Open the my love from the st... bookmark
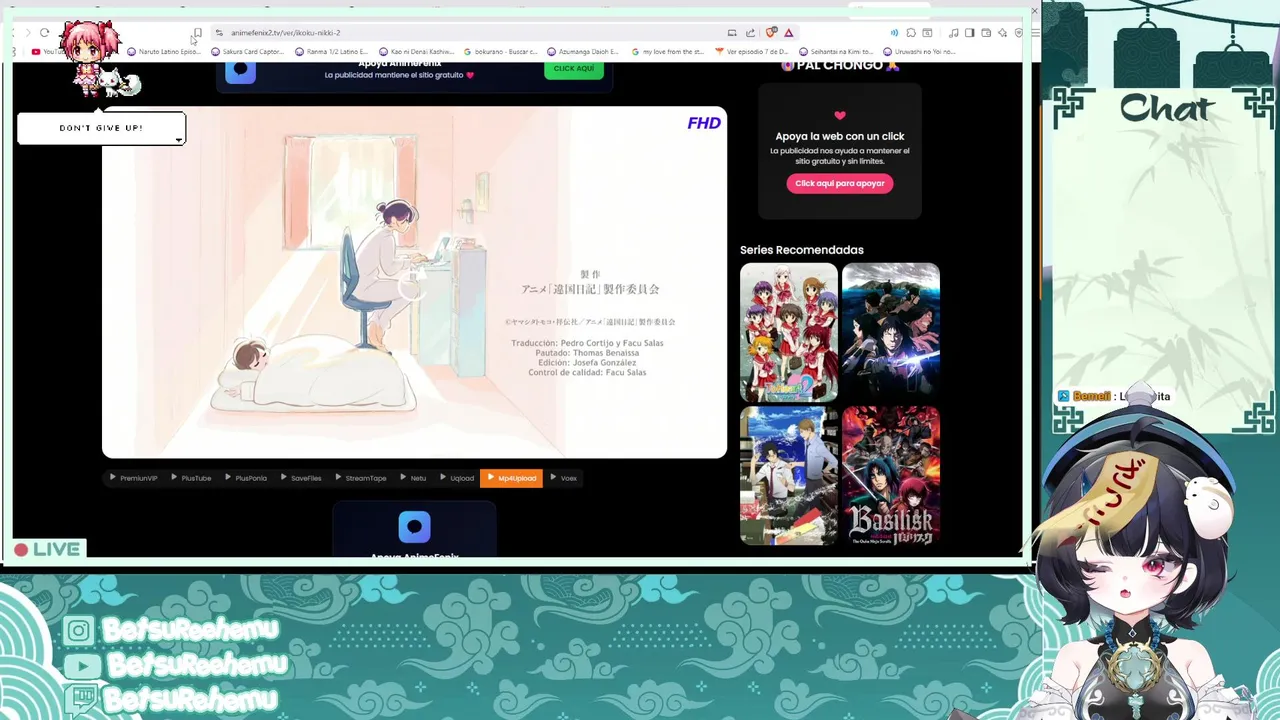Viewport: 1280px width, 720px height. tap(668, 52)
